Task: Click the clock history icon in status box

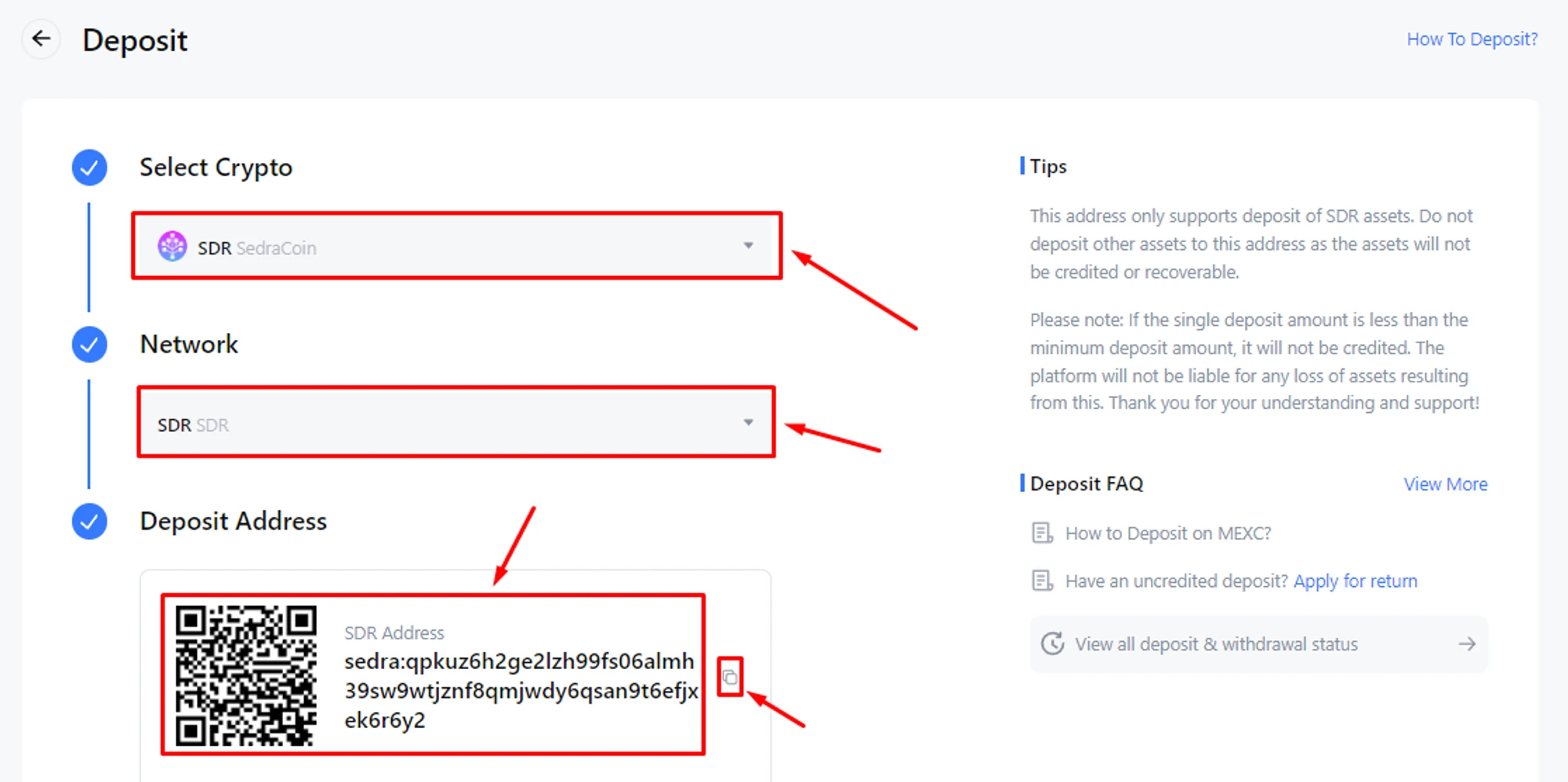Action: pos(1052,644)
